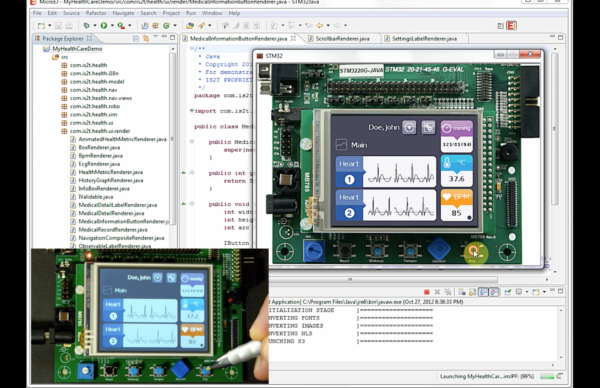The height and width of the screenshot is (388, 600).
Task: Click the status bar progress view icon
Action: tap(559, 377)
